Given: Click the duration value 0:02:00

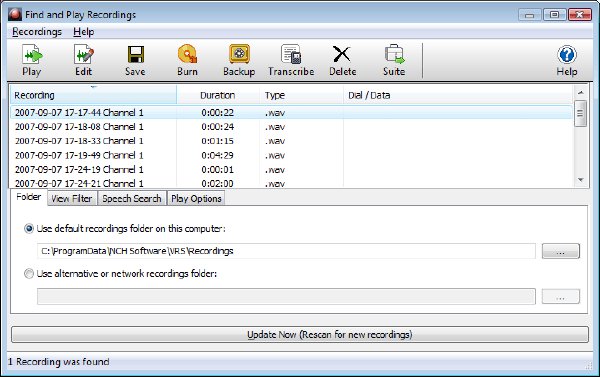Looking at the screenshot, I should point(217,183).
